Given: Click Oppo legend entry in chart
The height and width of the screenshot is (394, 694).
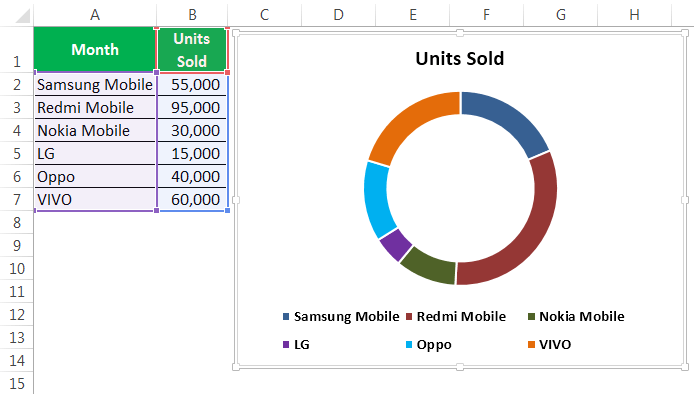Looking at the screenshot, I should click(x=428, y=344).
